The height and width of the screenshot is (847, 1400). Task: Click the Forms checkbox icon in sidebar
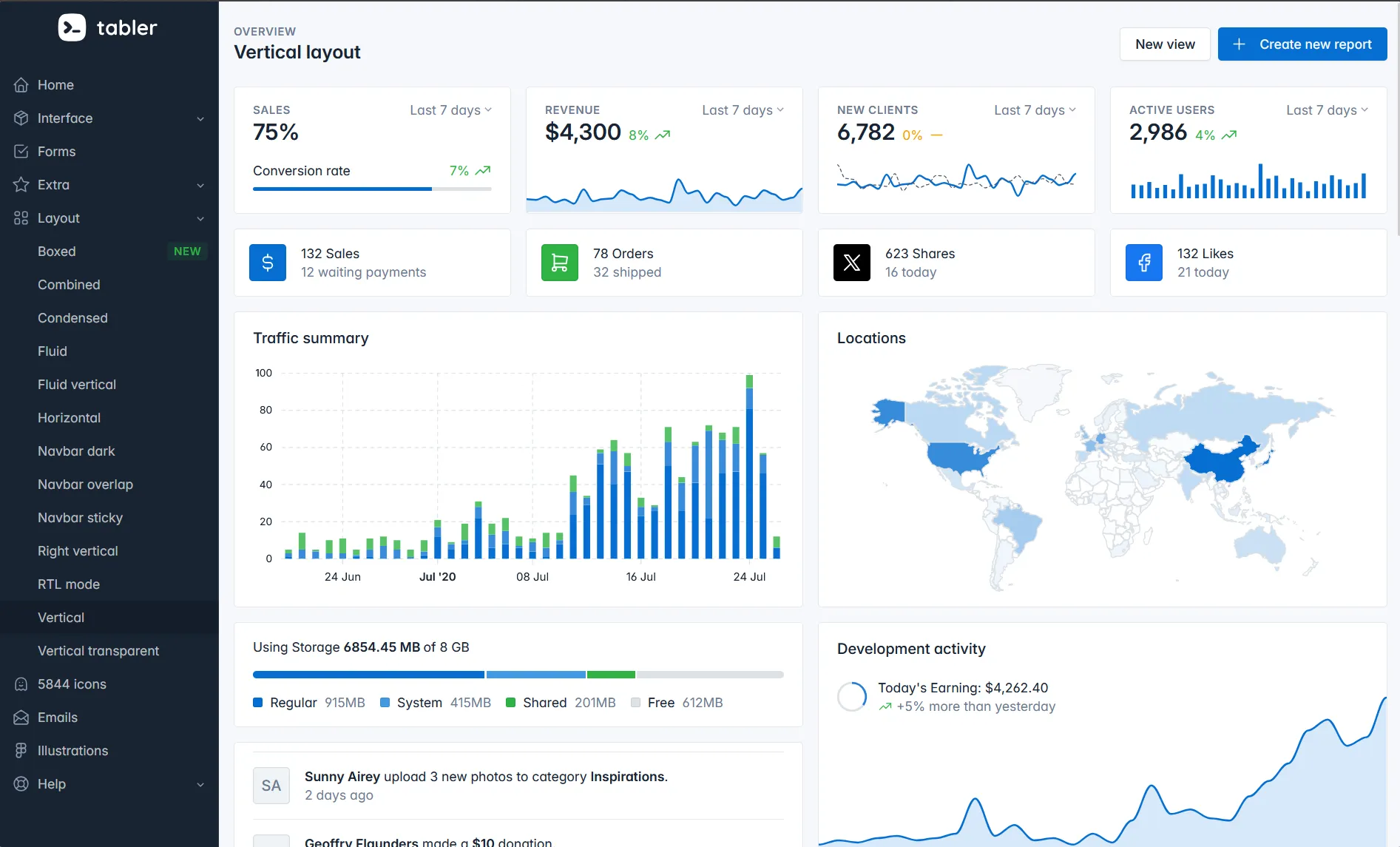tap(21, 151)
